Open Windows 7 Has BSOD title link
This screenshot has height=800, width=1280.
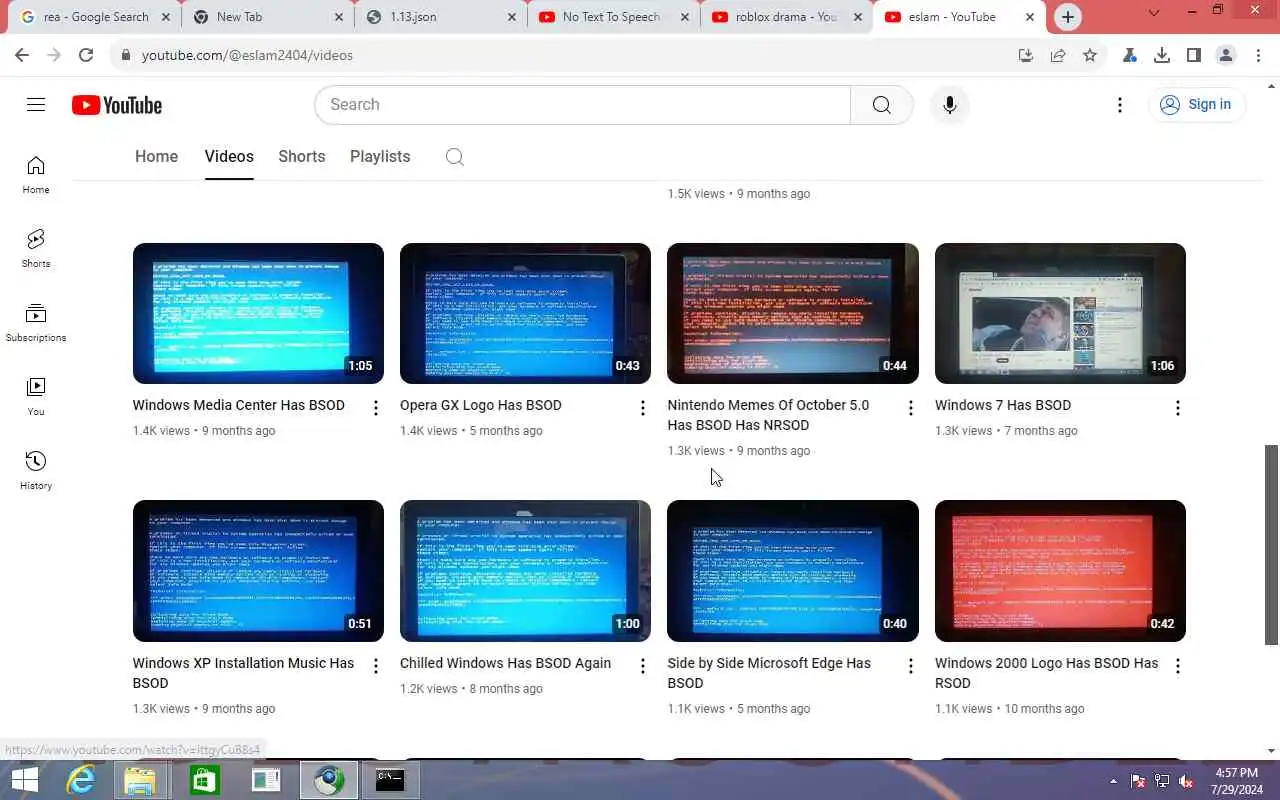point(1003,406)
